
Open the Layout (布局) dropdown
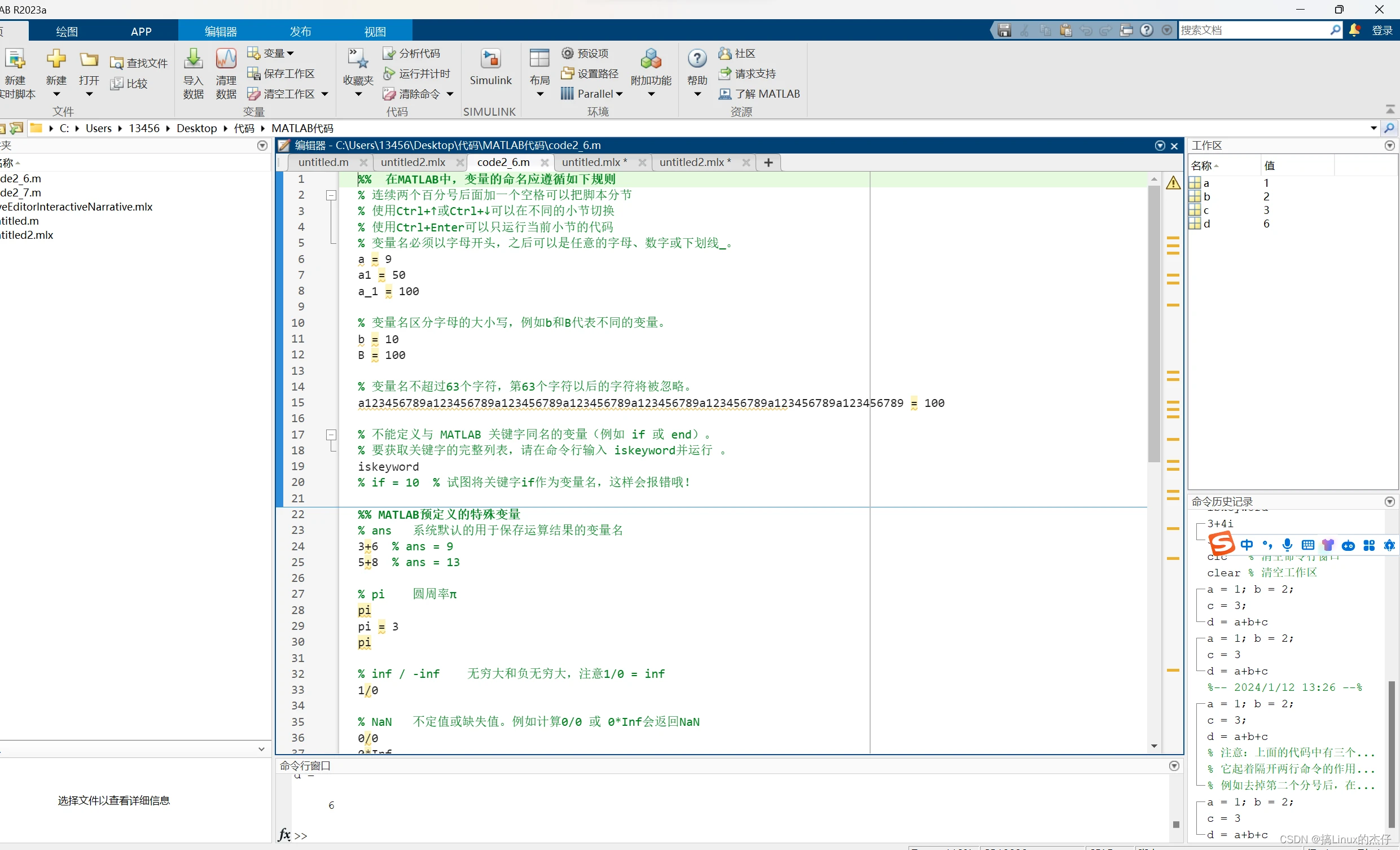coord(540,94)
